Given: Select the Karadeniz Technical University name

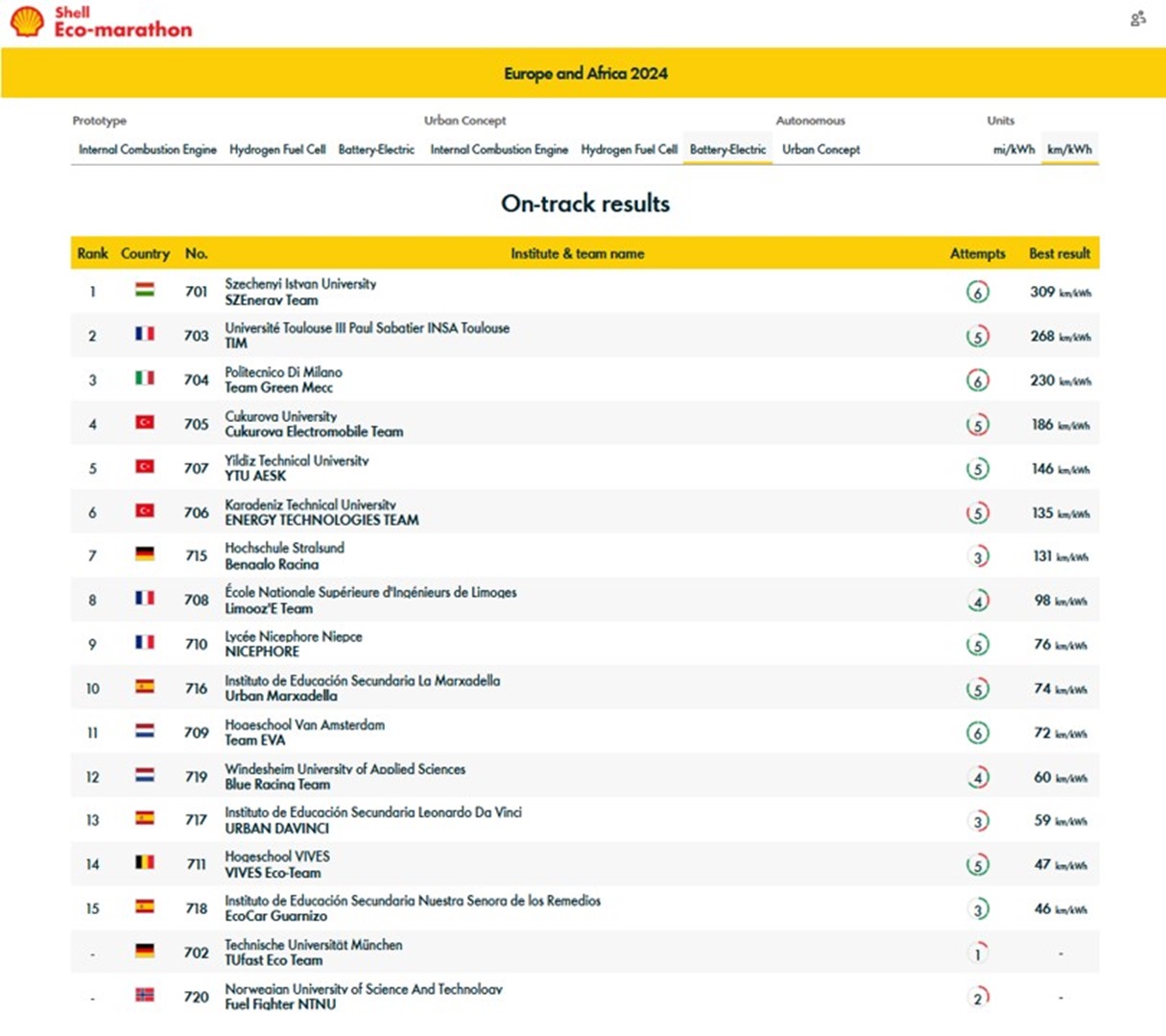Looking at the screenshot, I should [x=310, y=505].
